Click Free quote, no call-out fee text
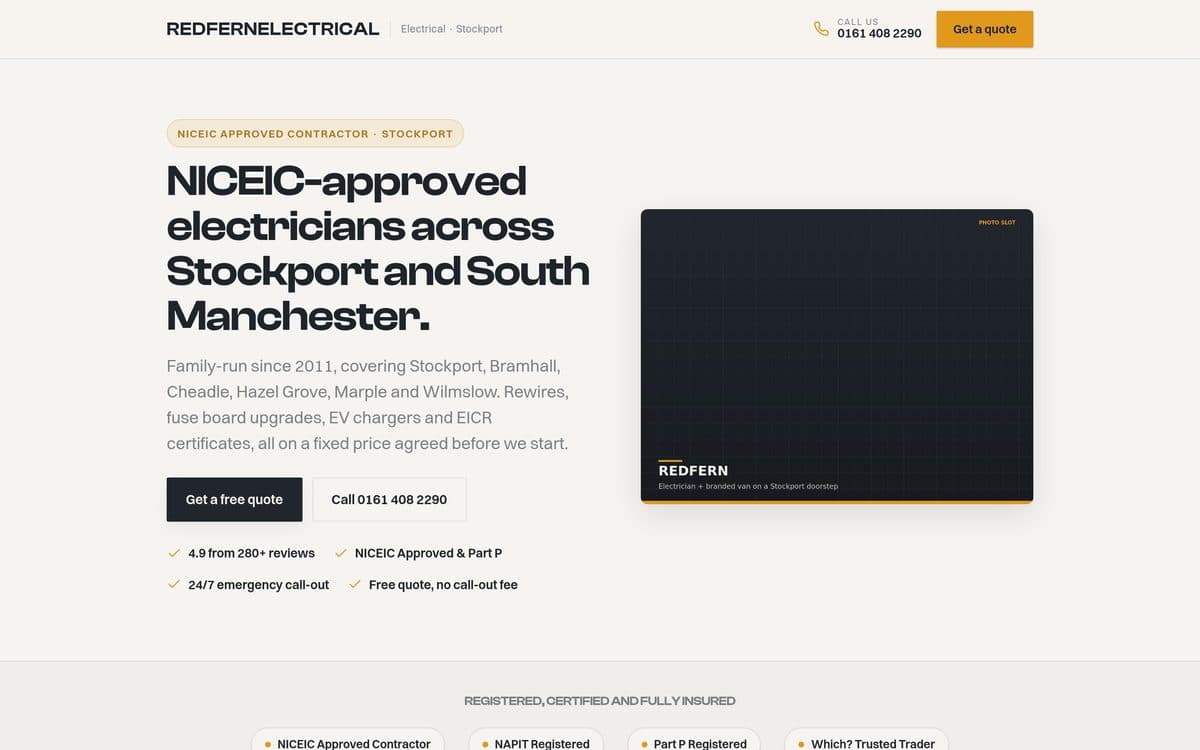Viewport: 1200px width, 750px height. click(x=443, y=585)
